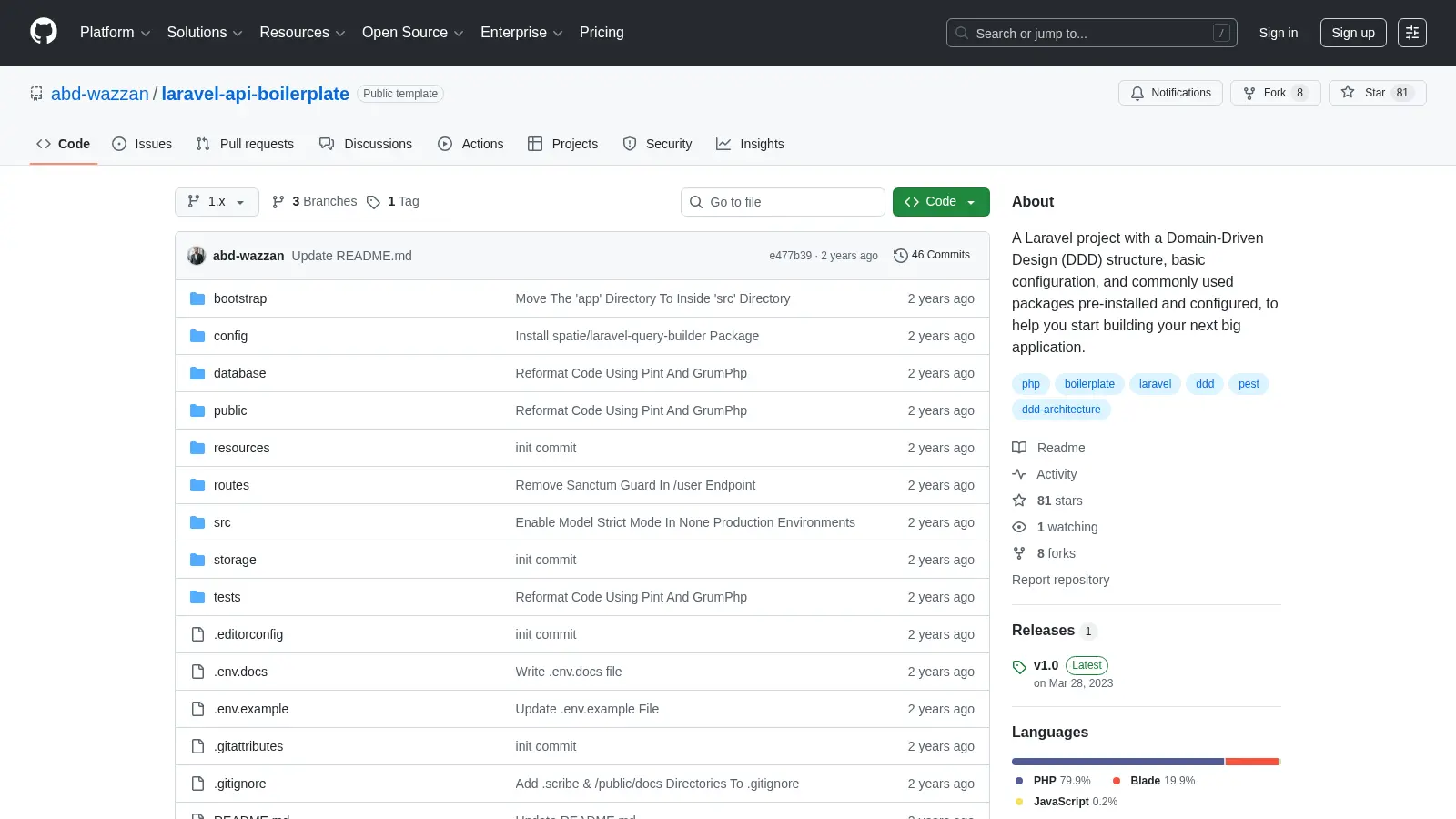Open the routes folder icon
This screenshot has width=1456, height=819.
[x=197, y=485]
